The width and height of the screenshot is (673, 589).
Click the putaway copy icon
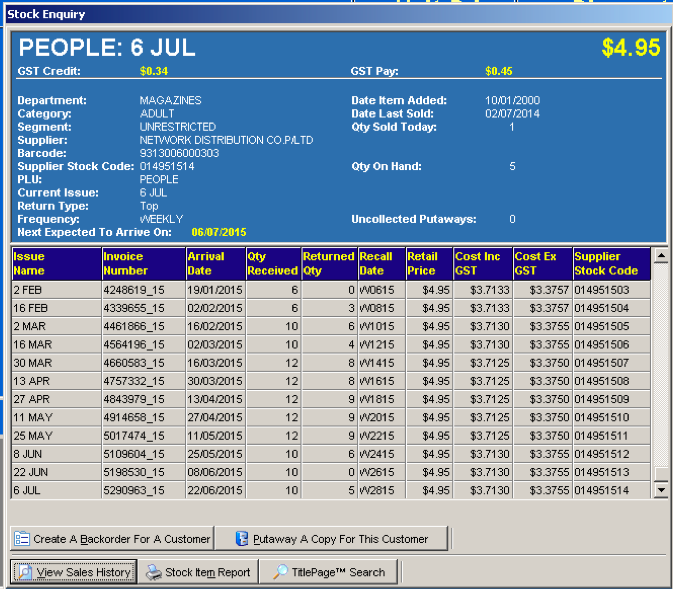[x=241, y=538]
